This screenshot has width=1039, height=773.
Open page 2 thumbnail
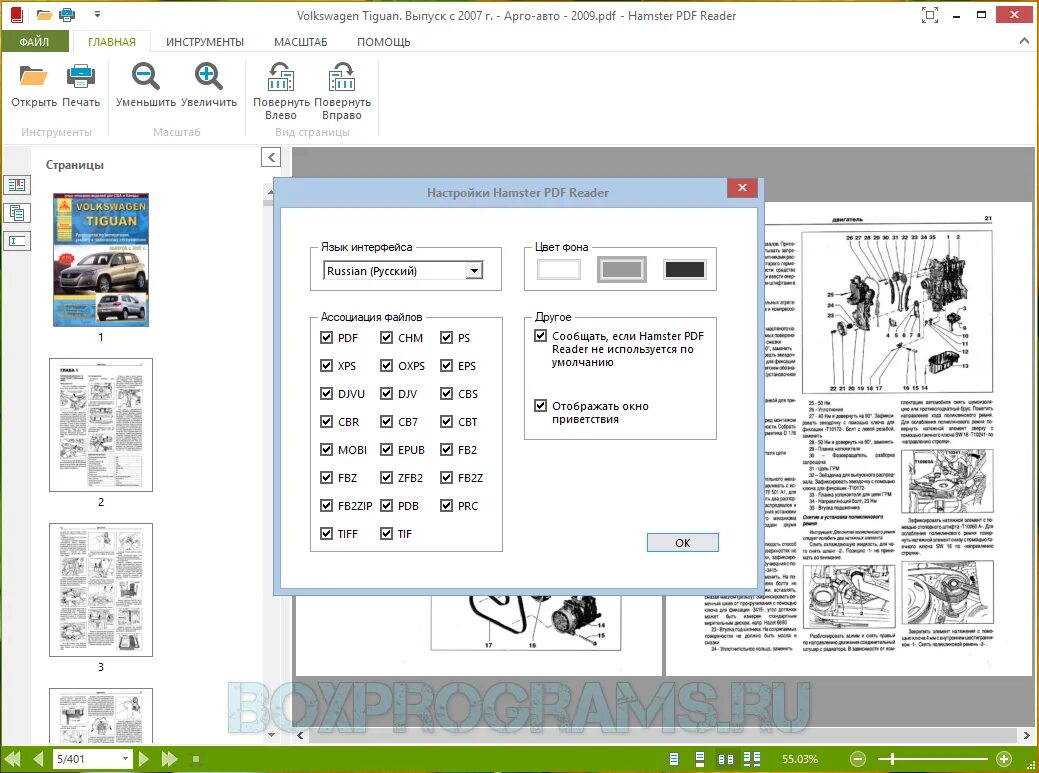click(x=101, y=425)
